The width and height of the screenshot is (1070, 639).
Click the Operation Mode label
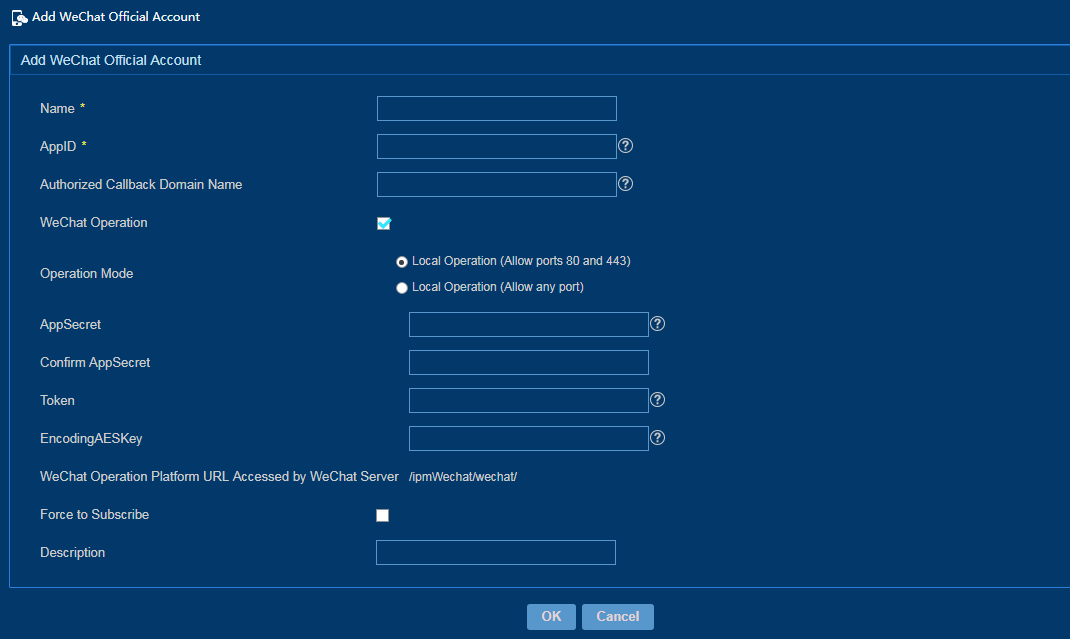point(87,274)
